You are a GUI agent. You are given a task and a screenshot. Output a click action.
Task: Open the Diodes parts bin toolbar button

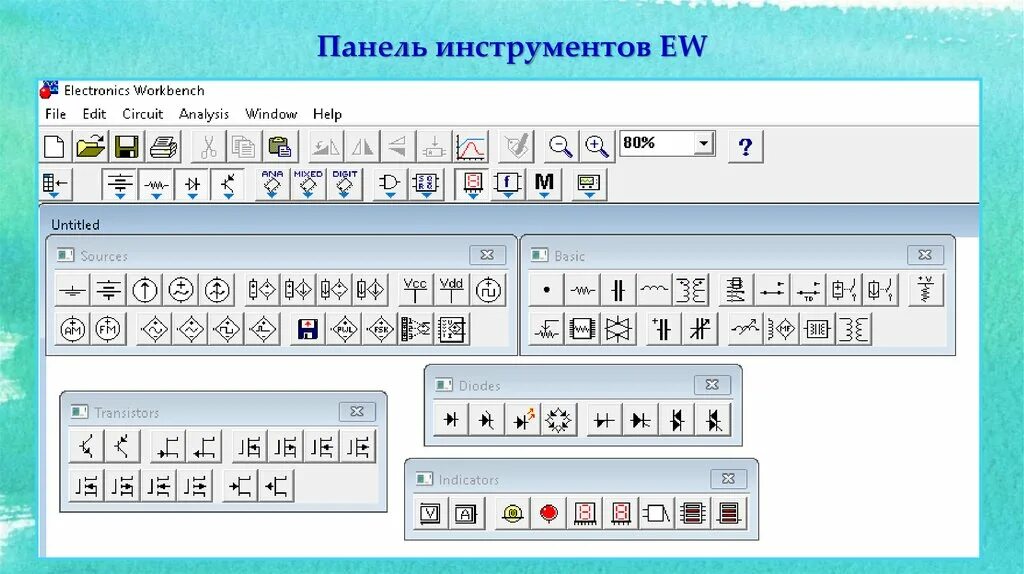[192, 184]
